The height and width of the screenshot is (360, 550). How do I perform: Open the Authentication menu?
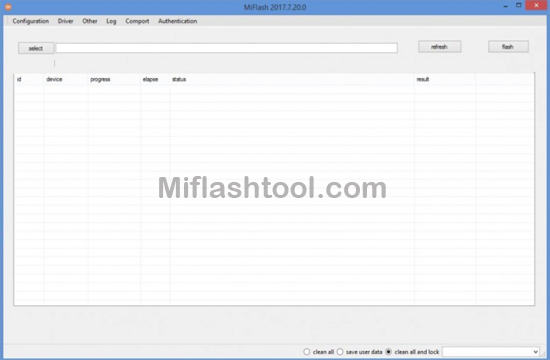[177, 21]
